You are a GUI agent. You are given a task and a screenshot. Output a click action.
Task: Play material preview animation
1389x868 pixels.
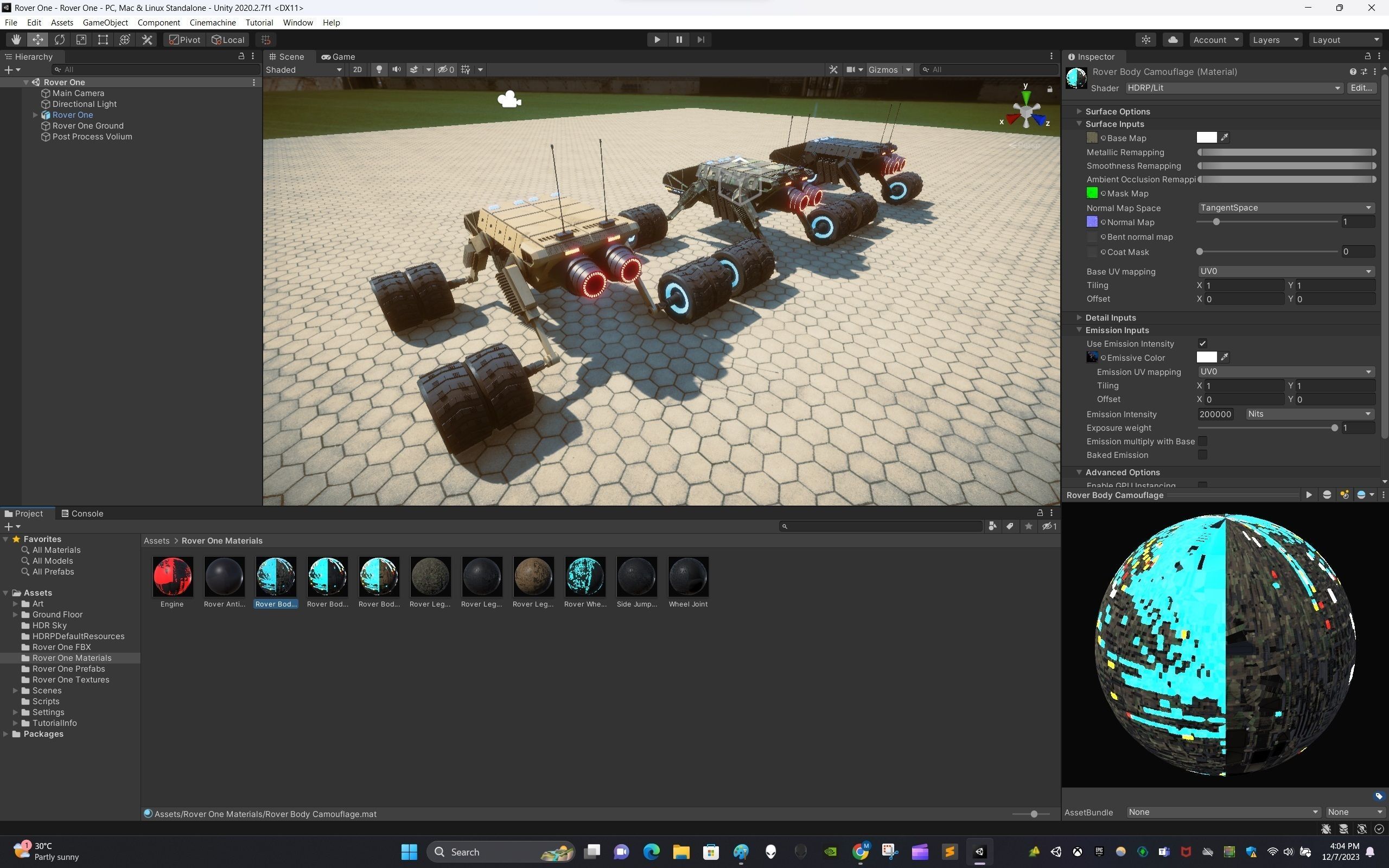1309,495
